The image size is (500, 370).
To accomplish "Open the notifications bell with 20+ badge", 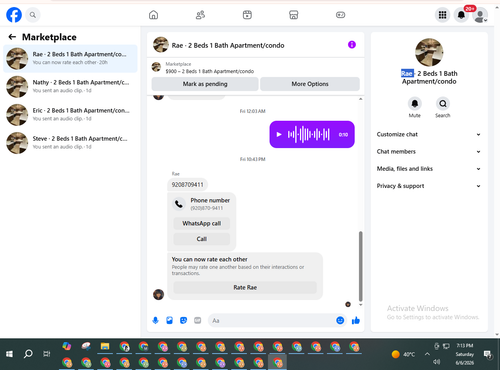I will (x=461, y=15).
